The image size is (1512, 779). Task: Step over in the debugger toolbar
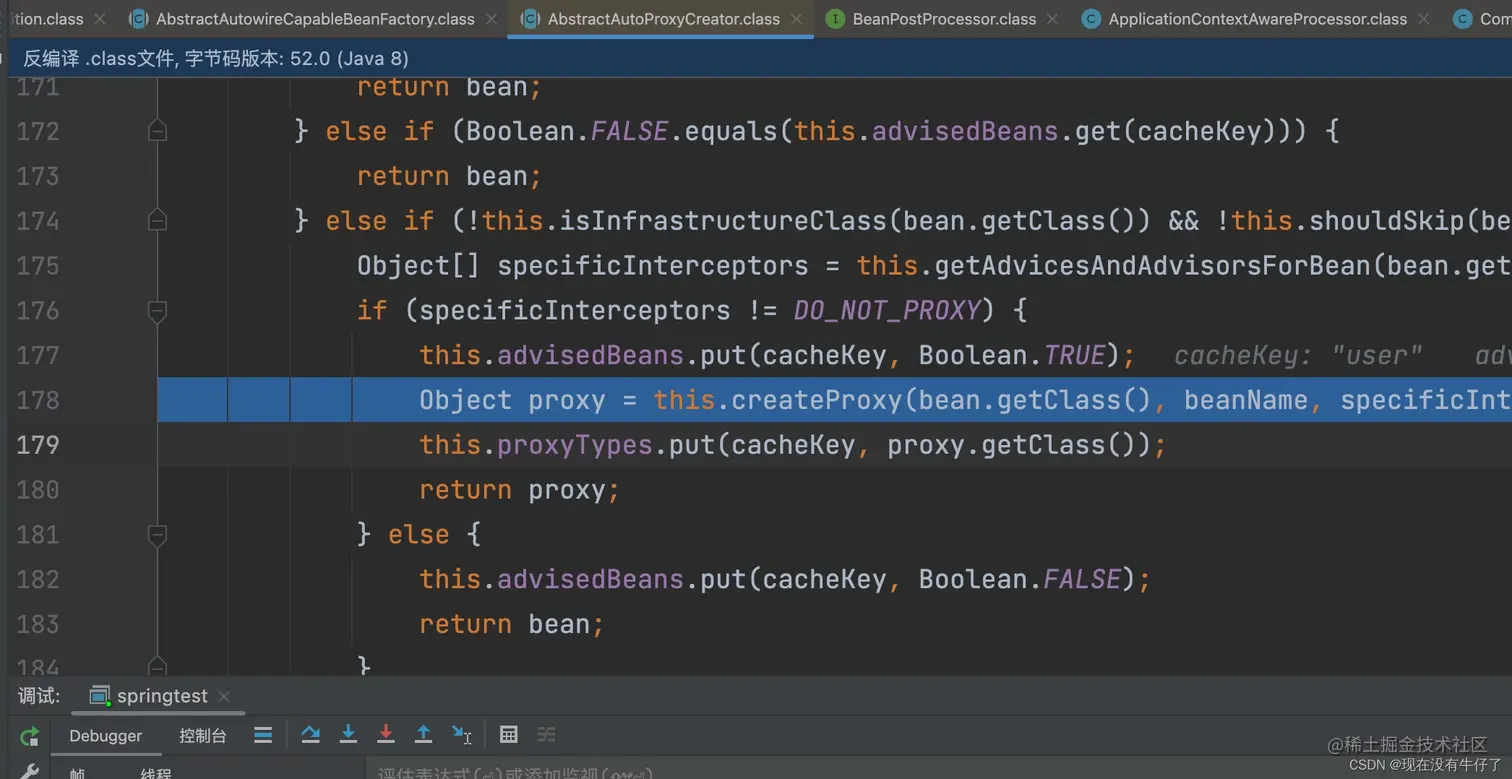pyautogui.click(x=311, y=735)
